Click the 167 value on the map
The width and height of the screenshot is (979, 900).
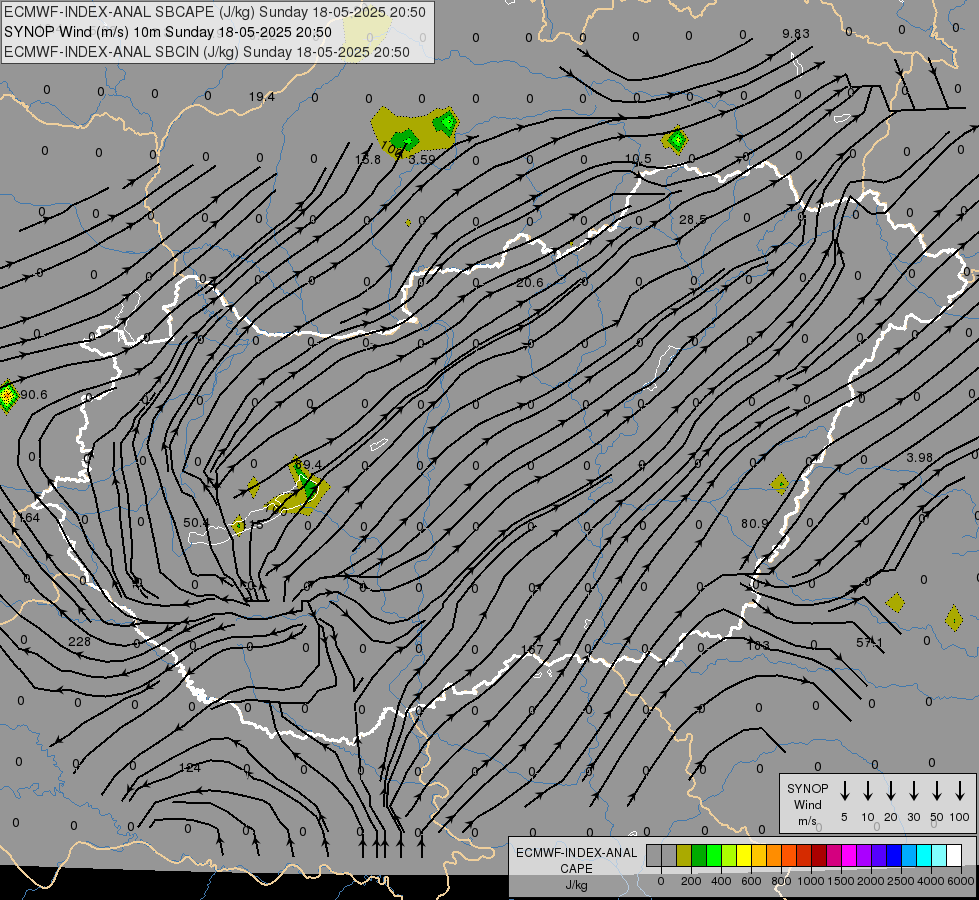pyautogui.click(x=532, y=650)
